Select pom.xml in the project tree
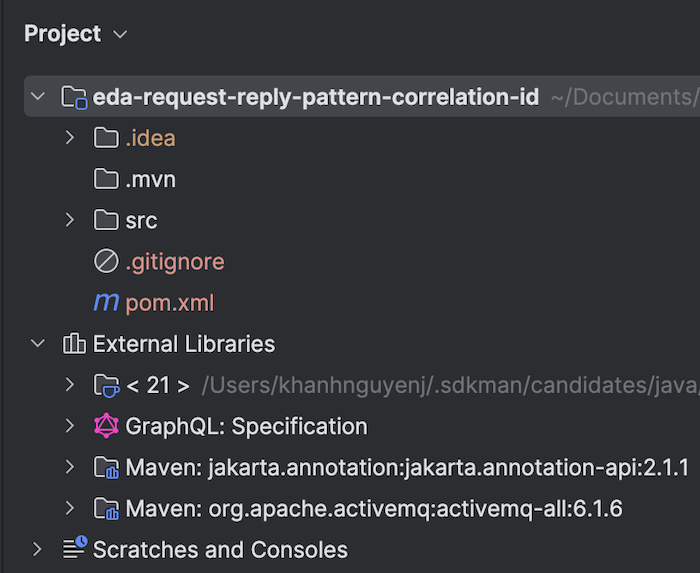Screen dimensions: 700x573 [x=170, y=303]
